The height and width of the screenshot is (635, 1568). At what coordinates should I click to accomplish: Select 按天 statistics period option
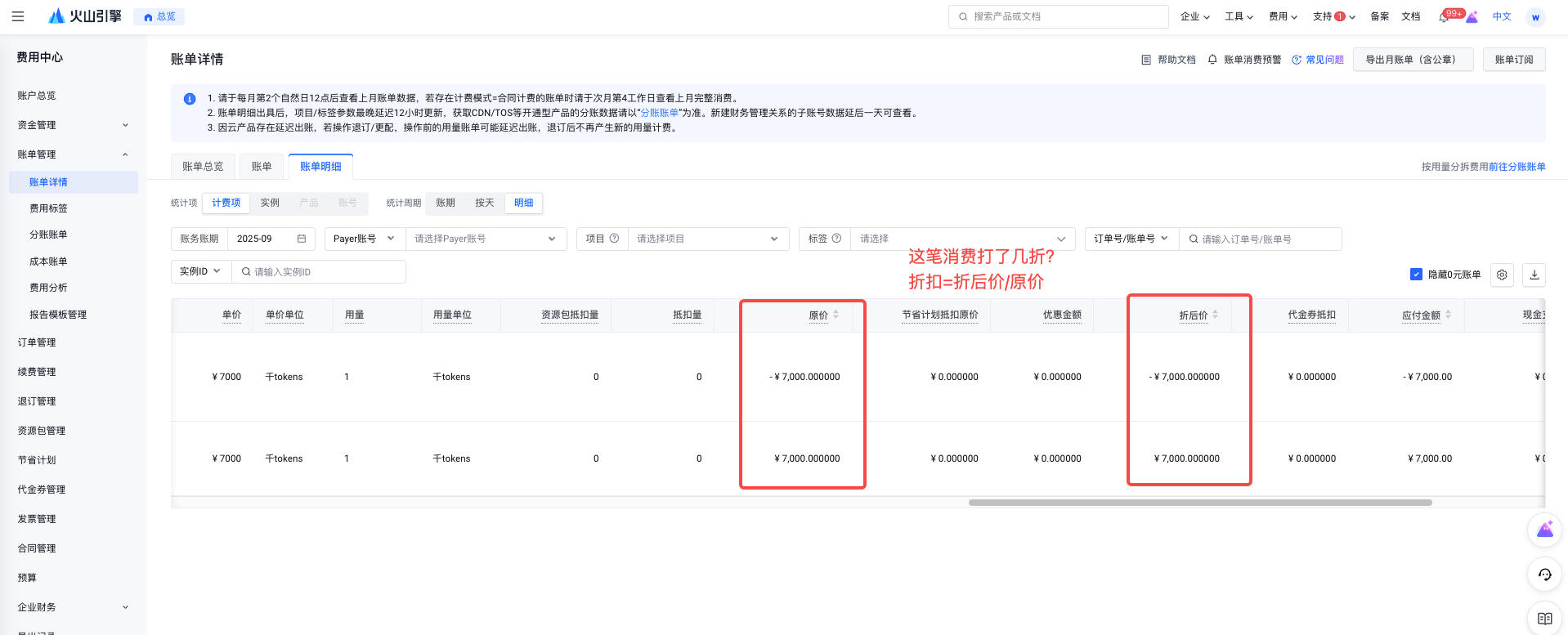(485, 203)
